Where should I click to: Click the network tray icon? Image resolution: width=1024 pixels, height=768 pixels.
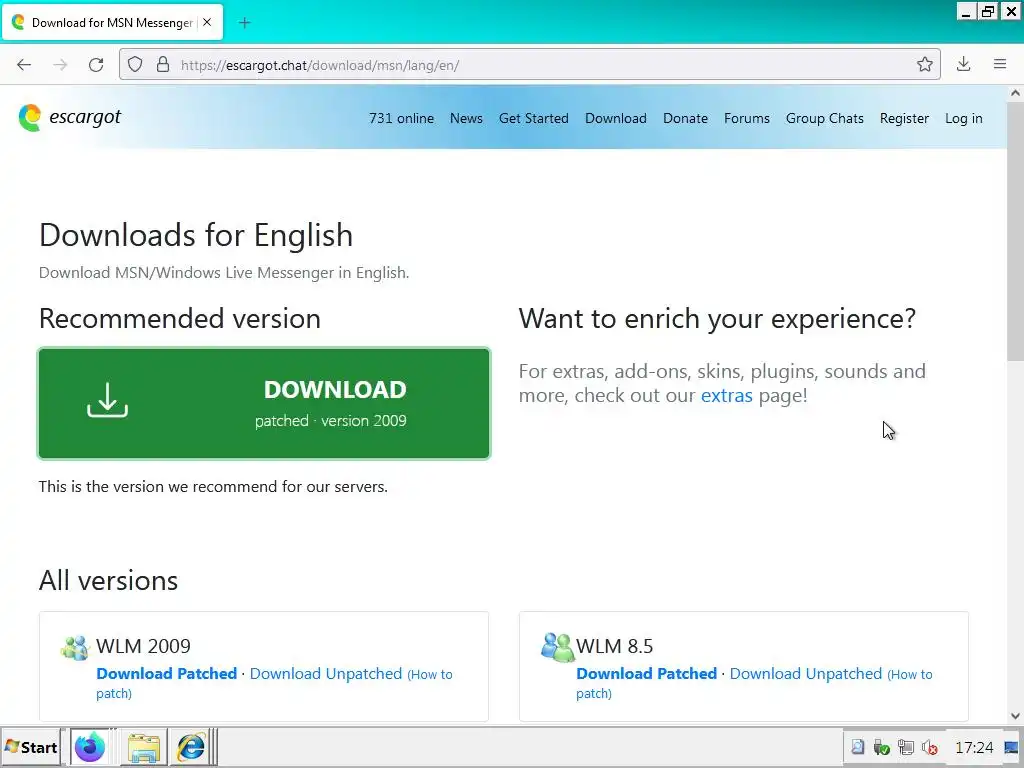[x=905, y=747]
